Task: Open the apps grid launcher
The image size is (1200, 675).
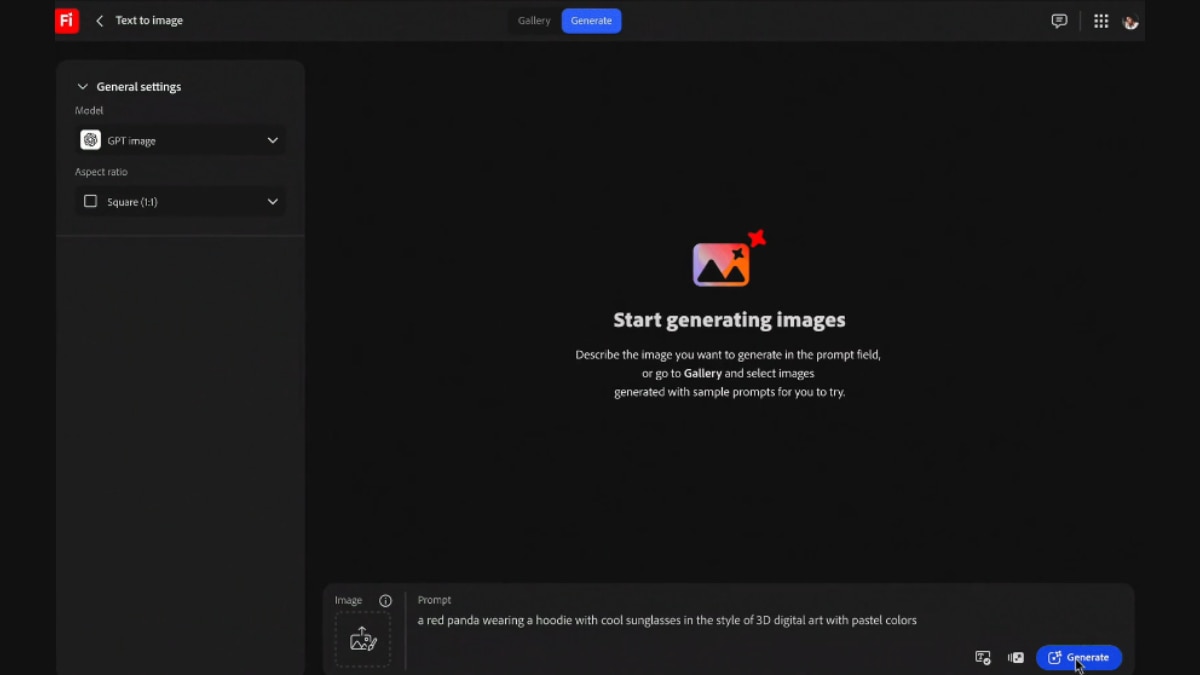Action: [1101, 20]
